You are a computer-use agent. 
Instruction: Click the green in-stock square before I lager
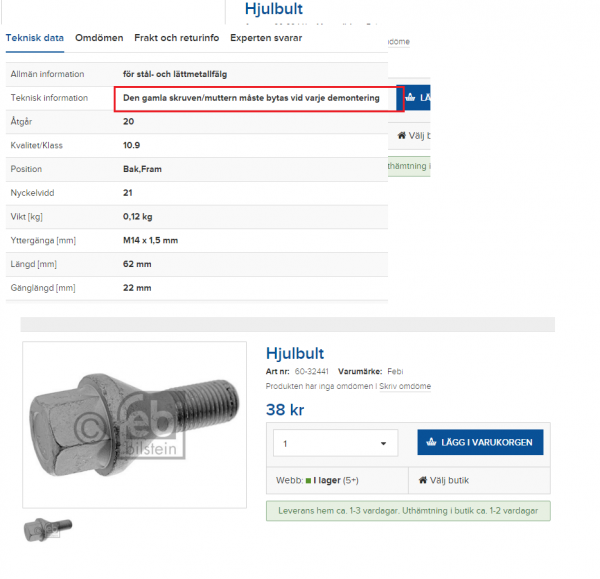pyautogui.click(x=310, y=480)
